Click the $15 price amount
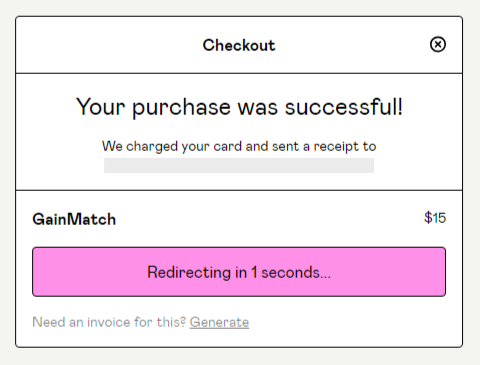This screenshot has width=480, height=365. pyautogui.click(x=435, y=218)
